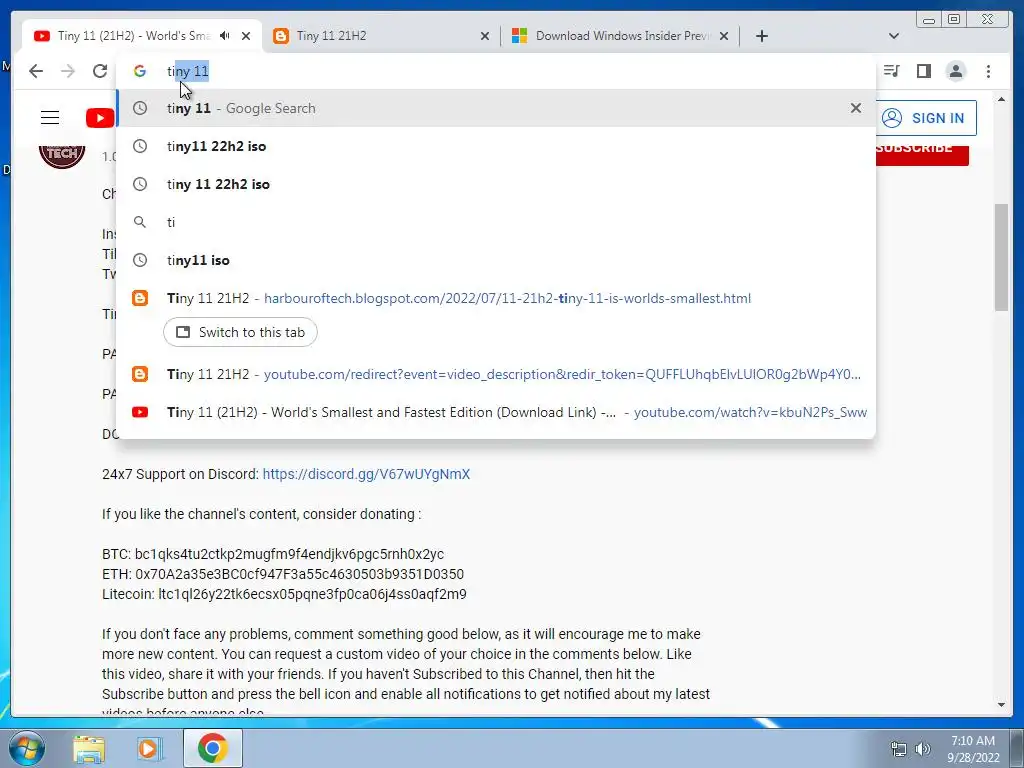Open the youtube.com/watch Tiny 11 suggestion
Viewport: 1024px width, 768px height.
(496, 412)
